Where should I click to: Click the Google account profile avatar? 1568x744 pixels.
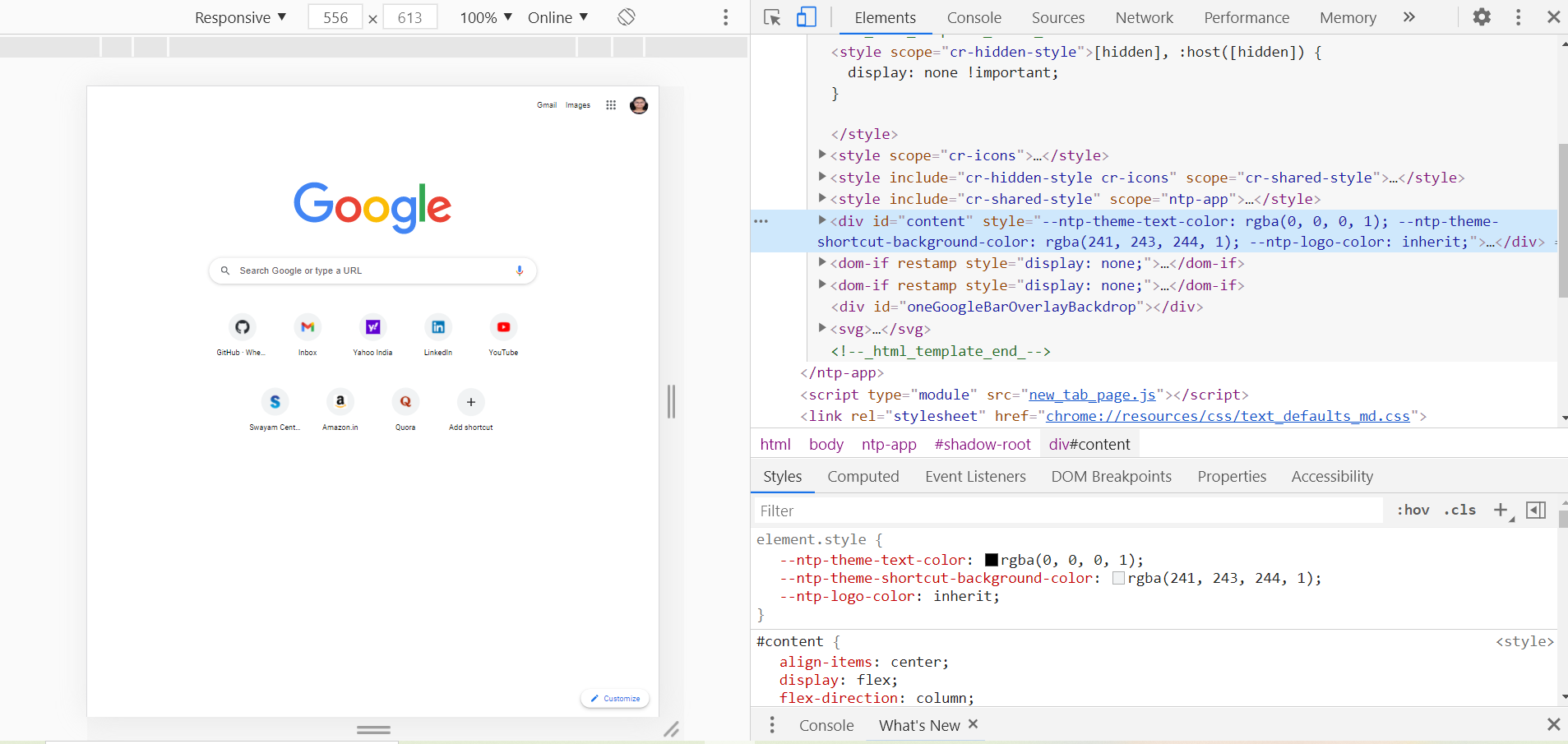coord(639,105)
